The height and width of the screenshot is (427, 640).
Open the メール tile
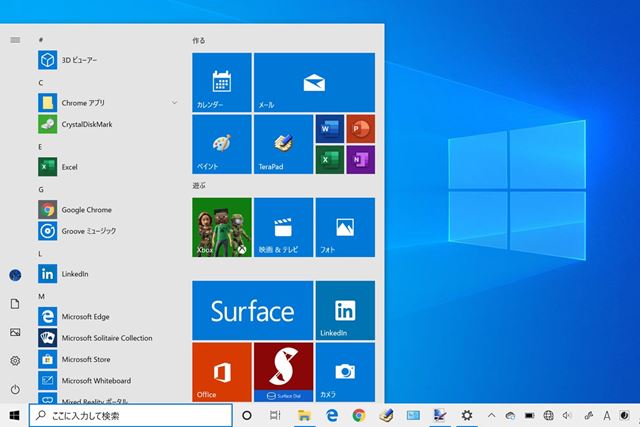[x=314, y=82]
